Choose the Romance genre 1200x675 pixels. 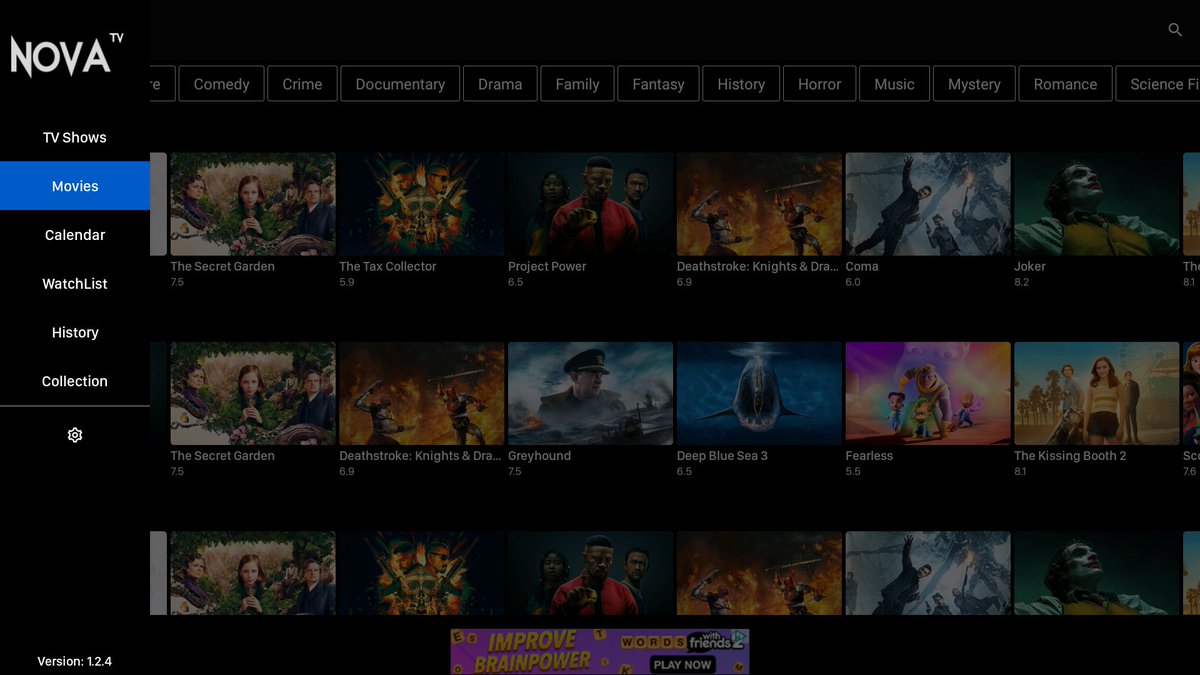[1065, 84]
